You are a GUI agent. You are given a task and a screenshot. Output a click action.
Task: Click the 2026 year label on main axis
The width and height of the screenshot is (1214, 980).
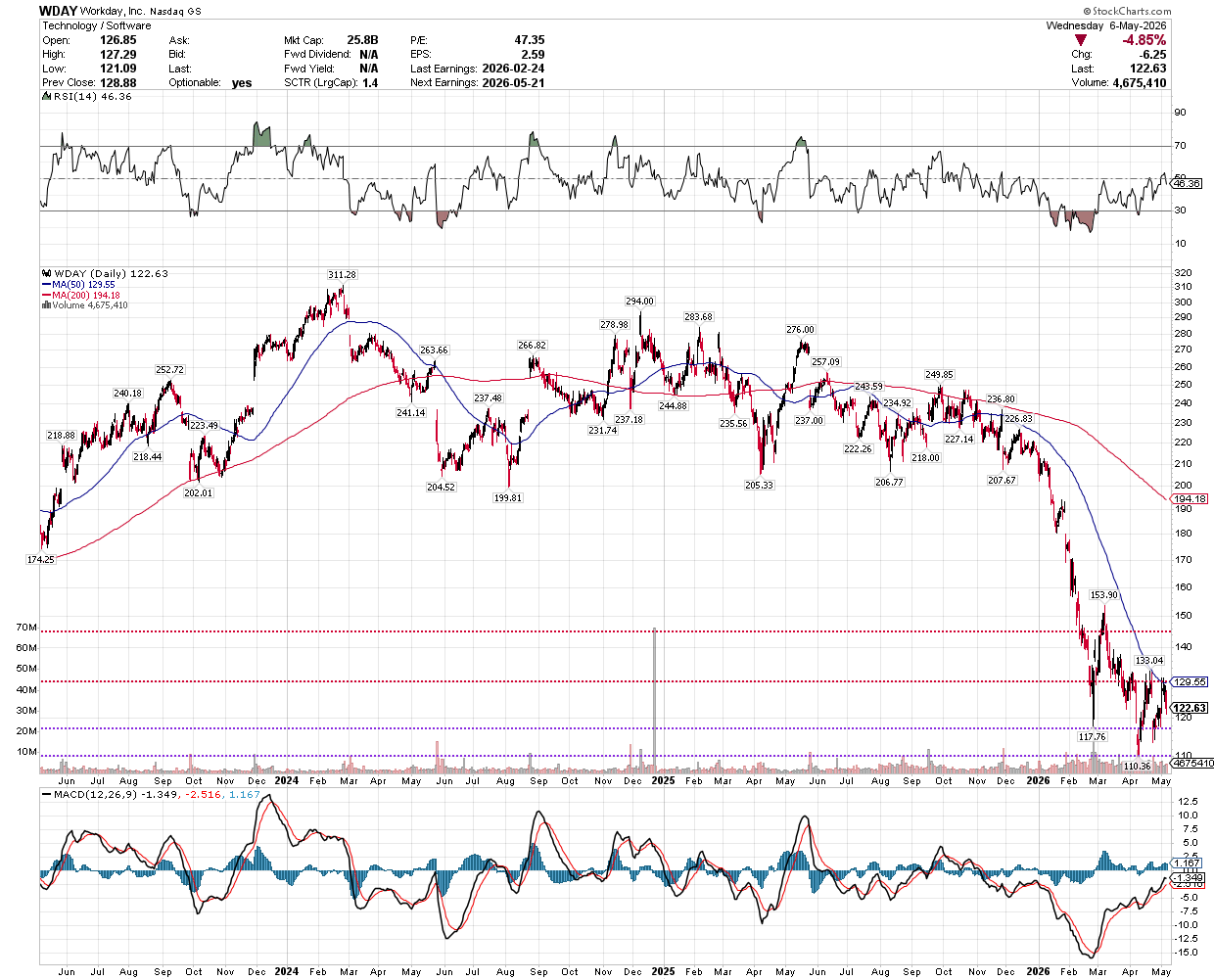click(x=1038, y=781)
